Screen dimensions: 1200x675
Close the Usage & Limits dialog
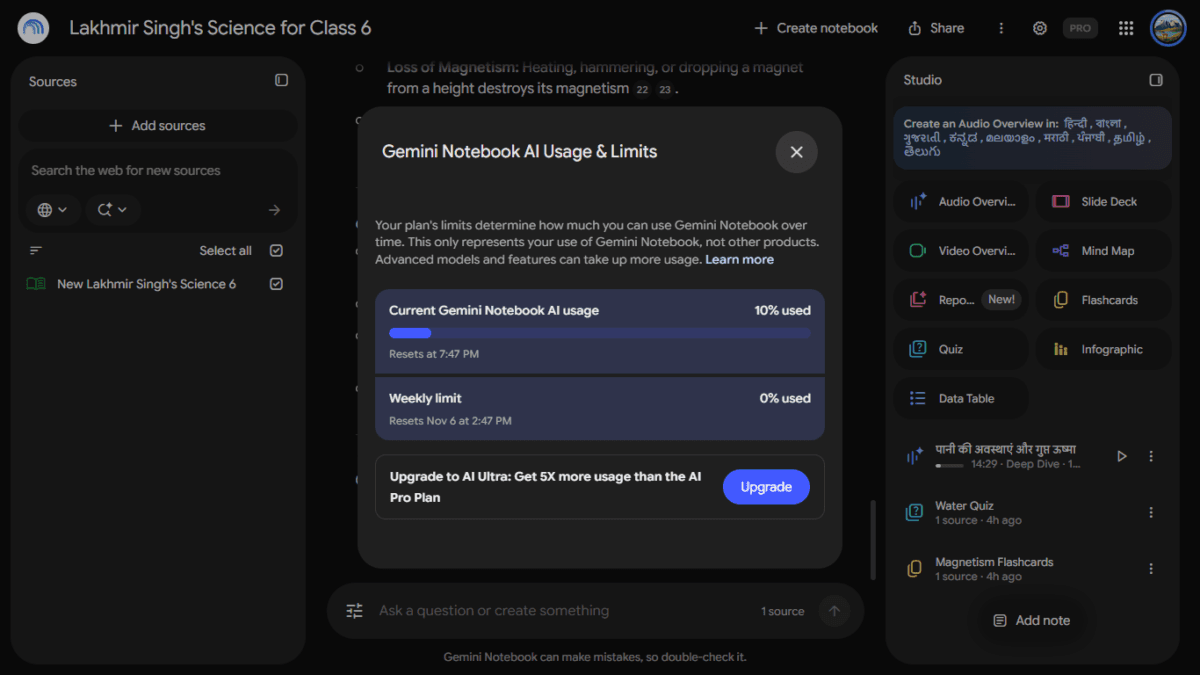tap(796, 152)
